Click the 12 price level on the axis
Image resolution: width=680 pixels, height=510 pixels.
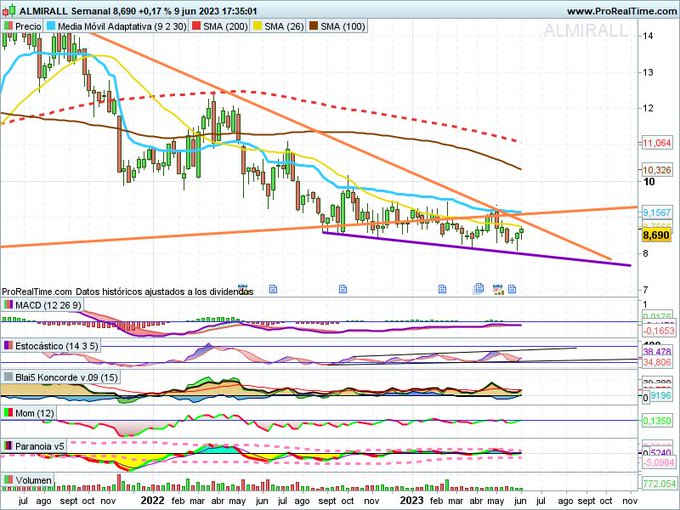648,108
